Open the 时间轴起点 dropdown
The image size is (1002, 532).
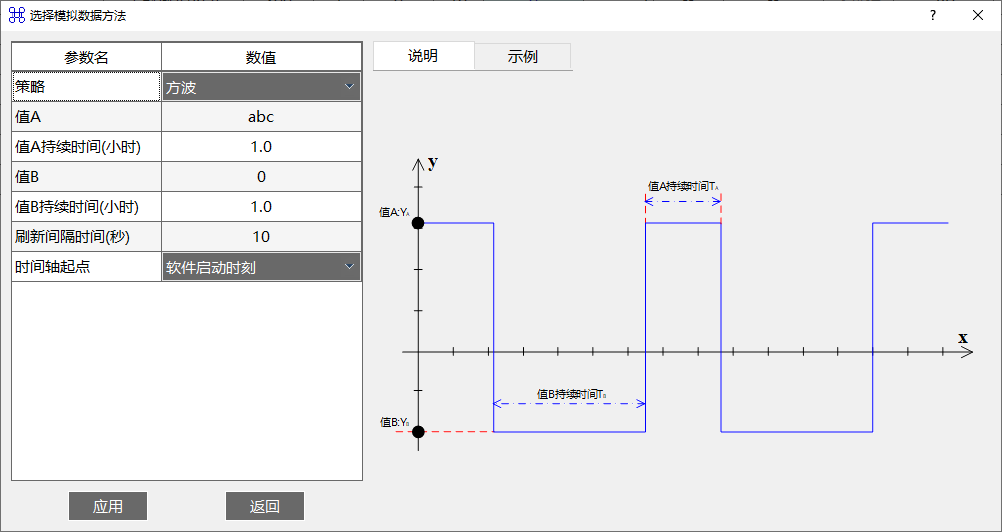tap(261, 267)
